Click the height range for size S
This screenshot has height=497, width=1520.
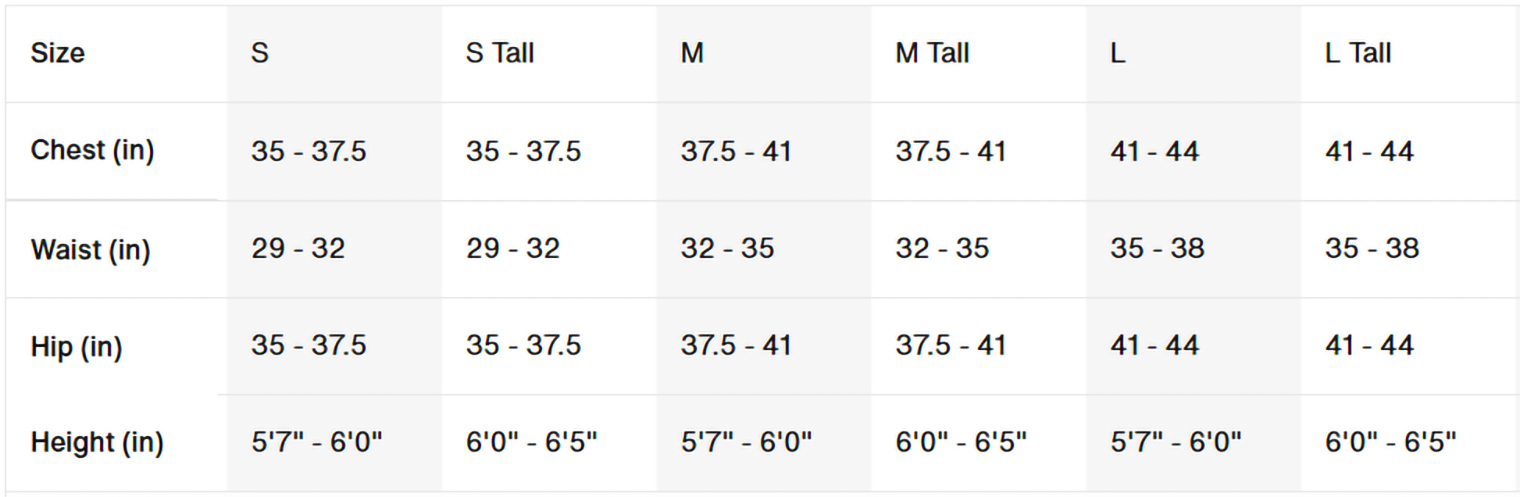pyautogui.click(x=318, y=442)
